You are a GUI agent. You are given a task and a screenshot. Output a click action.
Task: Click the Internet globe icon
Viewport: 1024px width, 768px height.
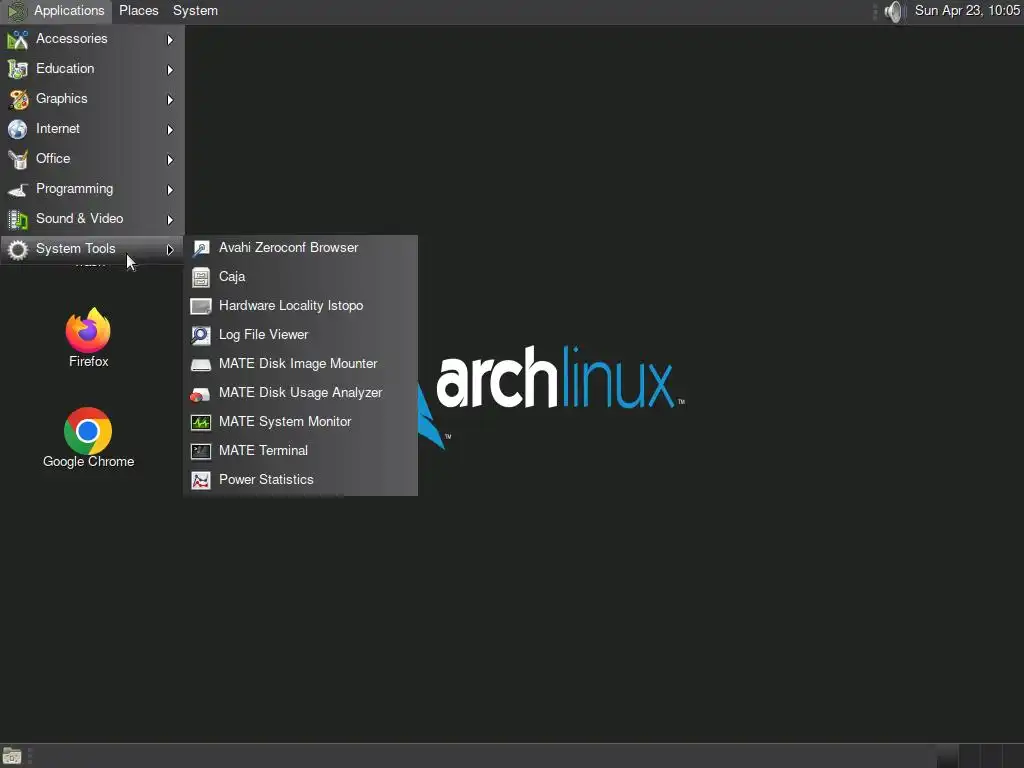[18, 129]
